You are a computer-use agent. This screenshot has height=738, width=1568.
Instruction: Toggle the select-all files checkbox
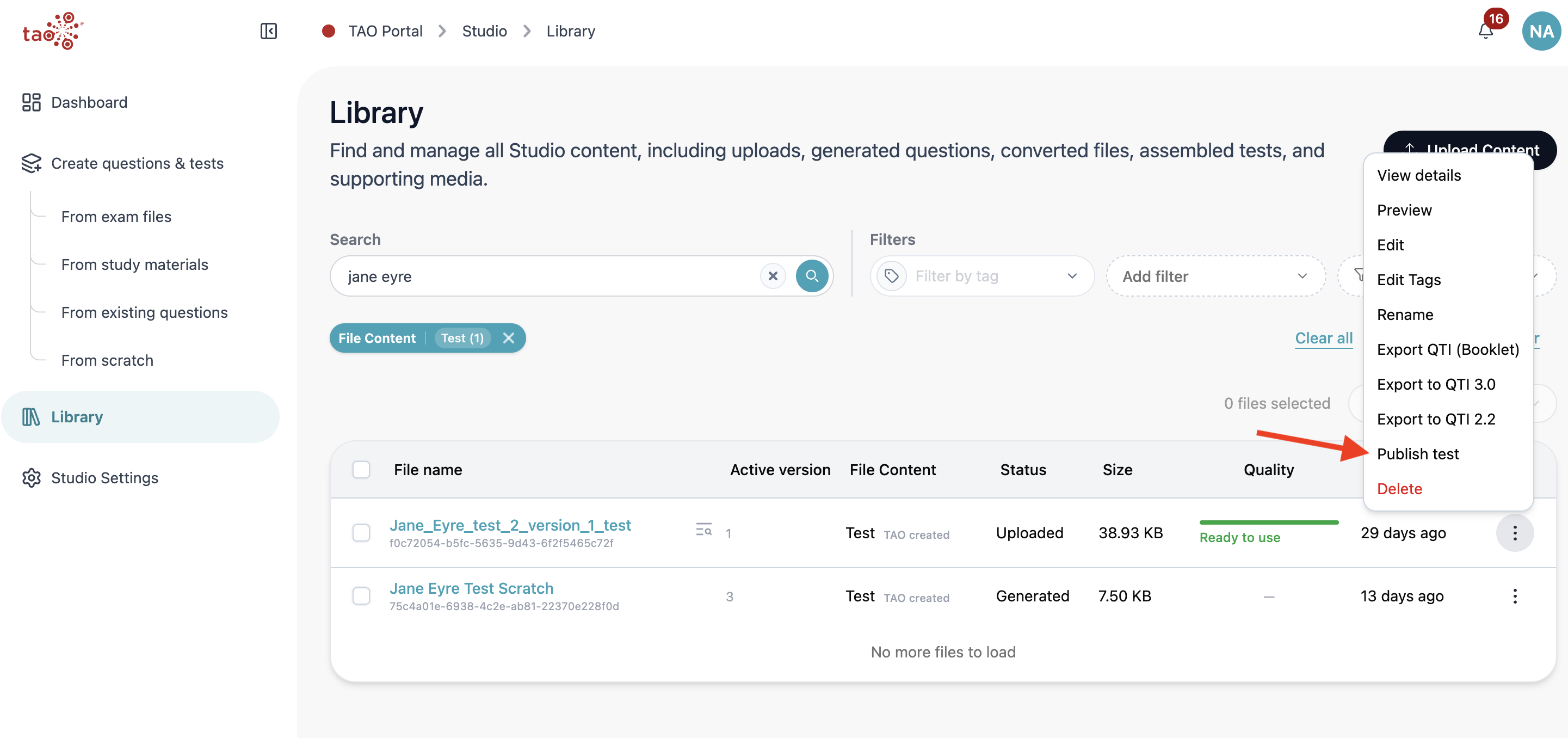[x=361, y=470]
